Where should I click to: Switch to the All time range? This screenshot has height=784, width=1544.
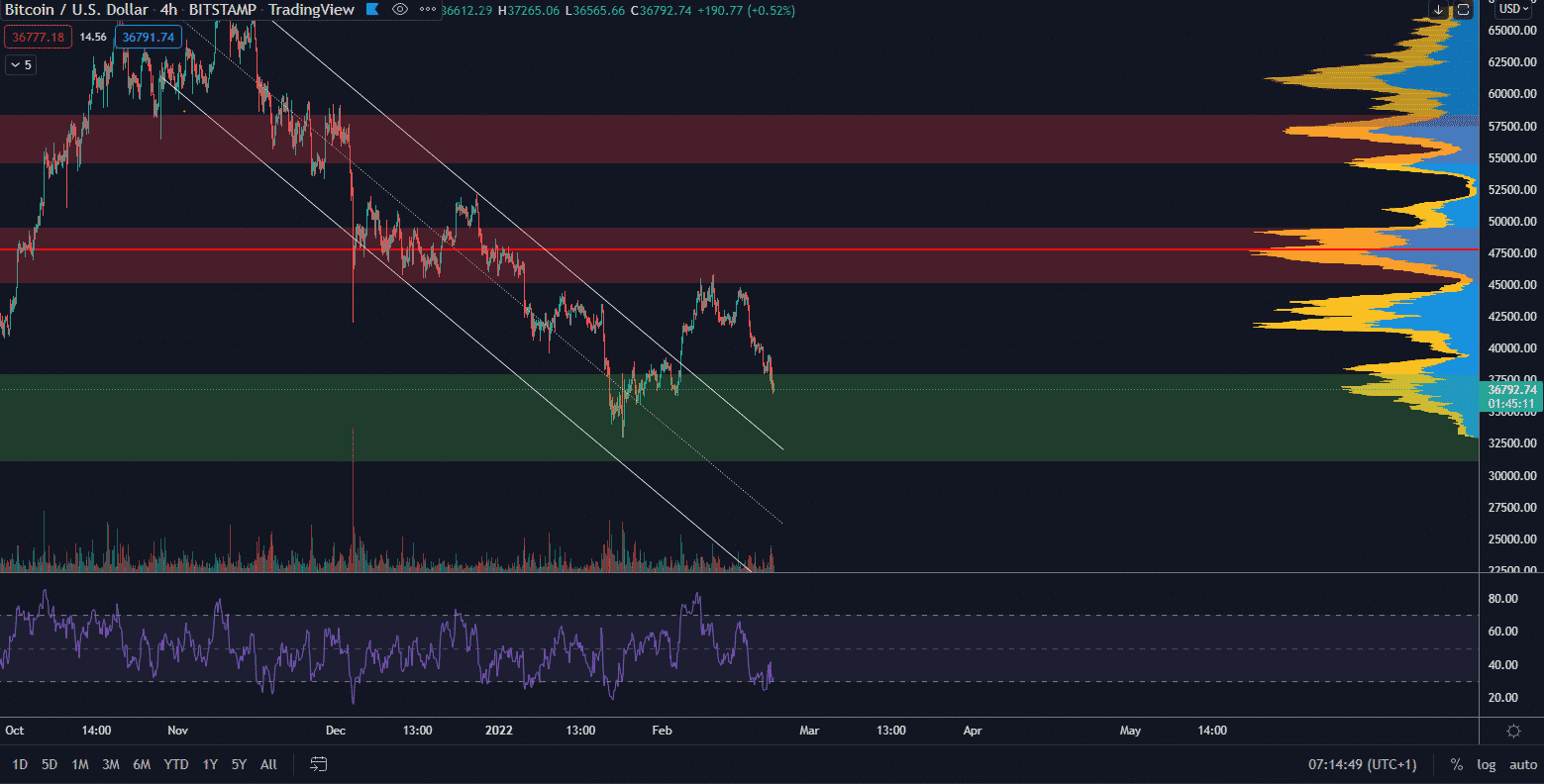pyautogui.click(x=268, y=764)
